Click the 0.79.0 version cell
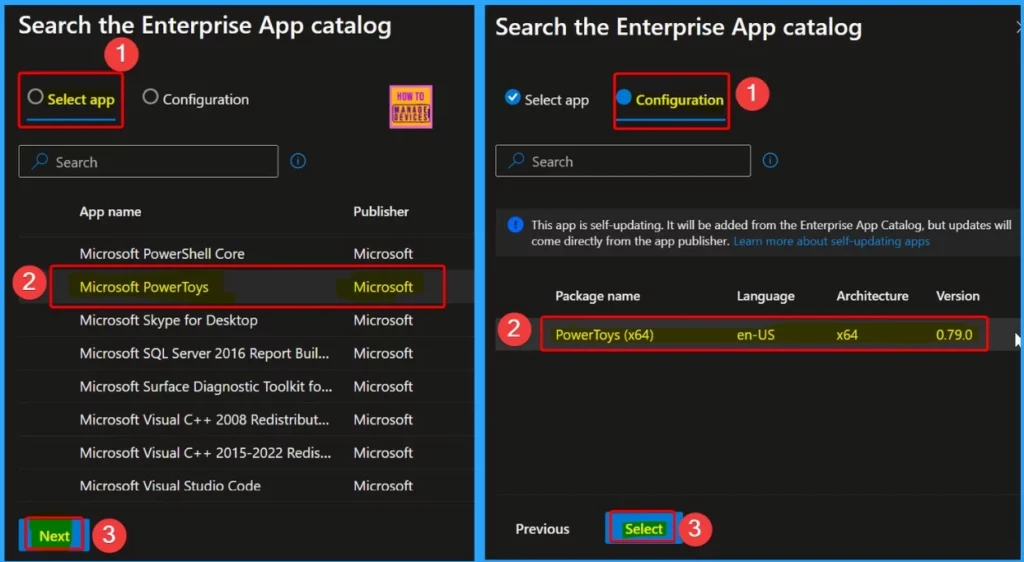 pyautogui.click(x=954, y=335)
